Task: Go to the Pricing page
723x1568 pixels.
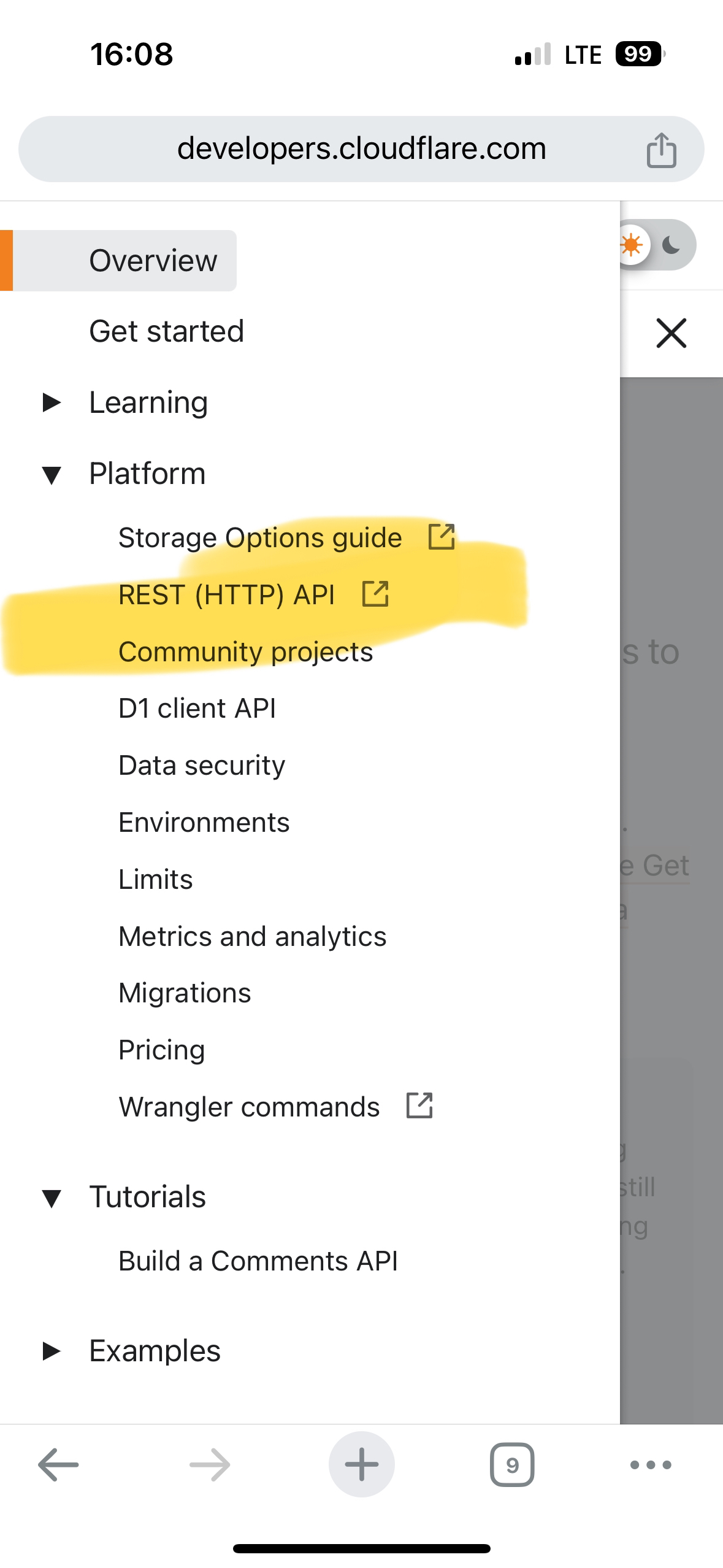Action: tap(161, 1050)
